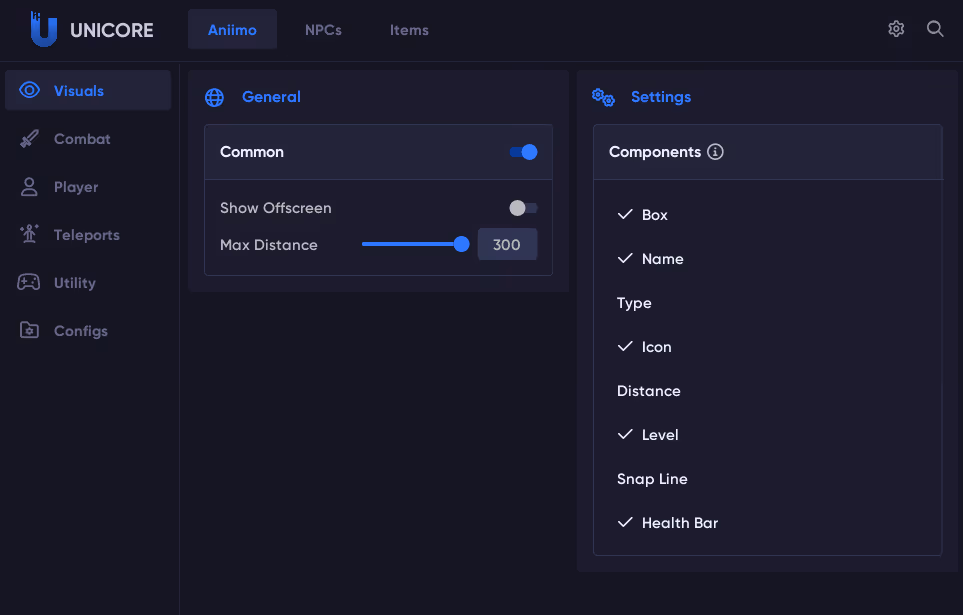Disable the Common toggle switch
Screen dimensions: 963x615
(523, 152)
